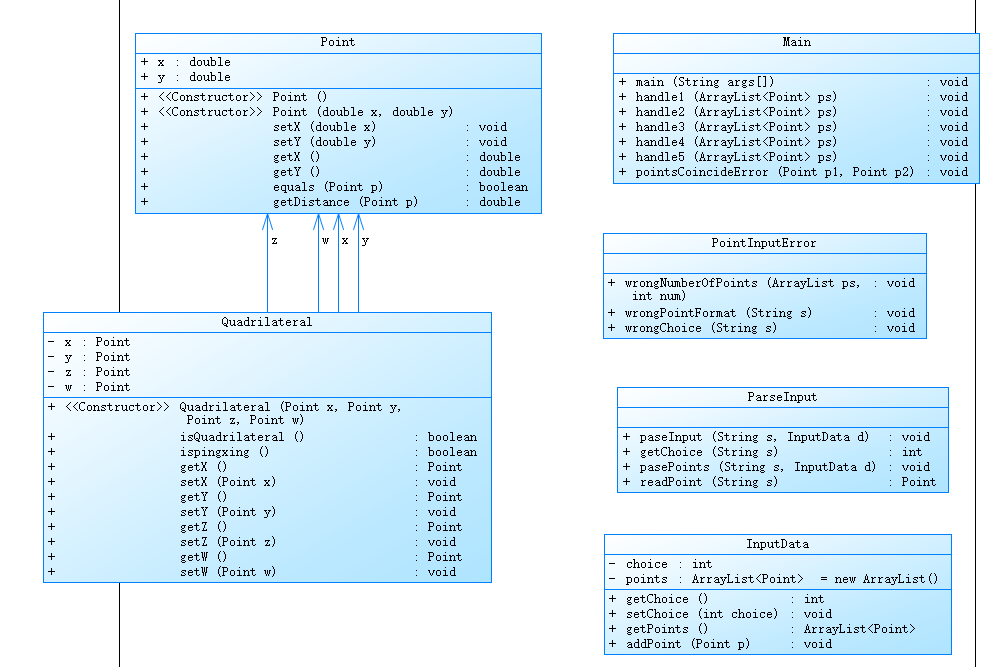Select the 'w : Point' attribute in Quadrilateral
This screenshot has height=667, width=997.
[x=89, y=387]
